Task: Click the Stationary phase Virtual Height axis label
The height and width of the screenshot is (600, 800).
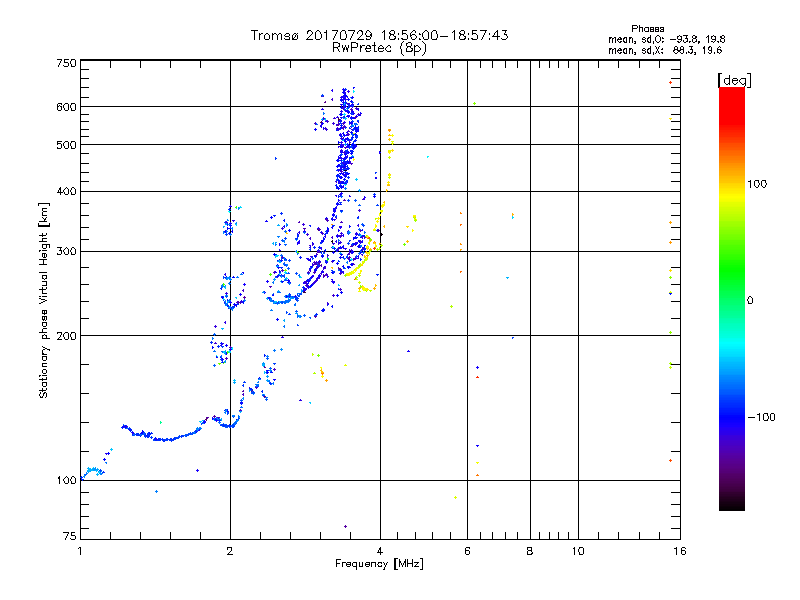Action: 44,300
